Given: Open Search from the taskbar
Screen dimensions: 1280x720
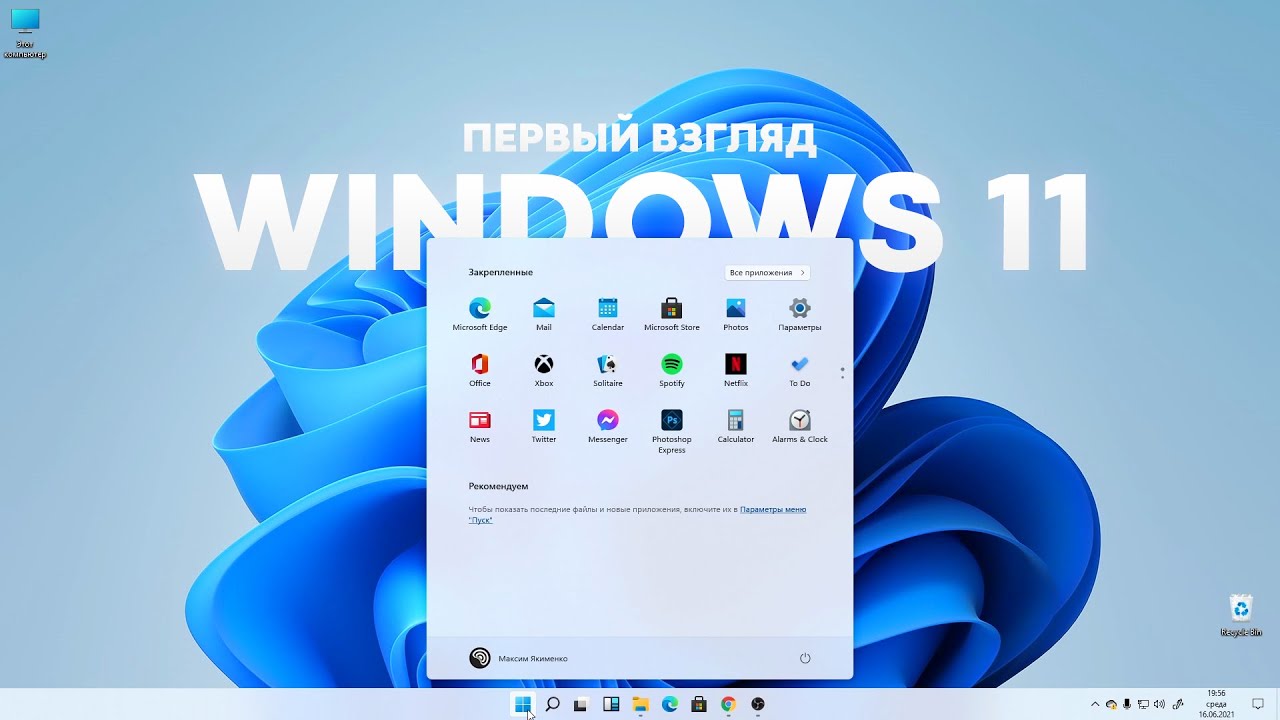Looking at the screenshot, I should click(x=552, y=704).
